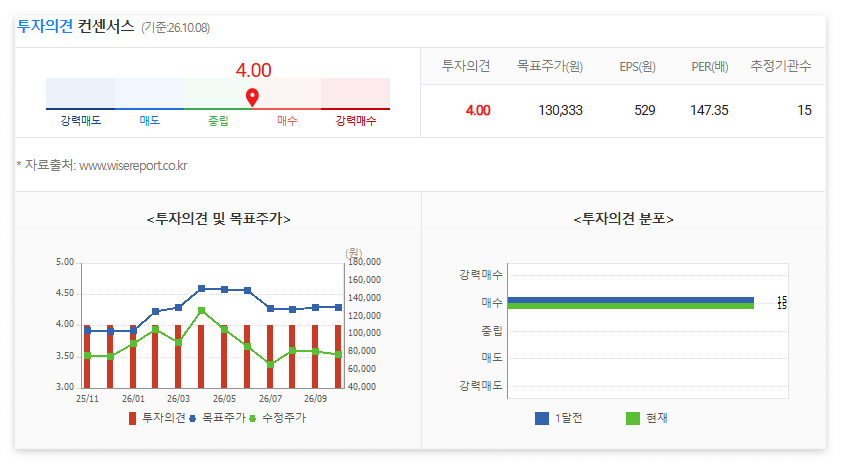Click the 매수 row label in distribution chart
Image resolution: width=841 pixels, height=464 pixels.
coord(492,303)
